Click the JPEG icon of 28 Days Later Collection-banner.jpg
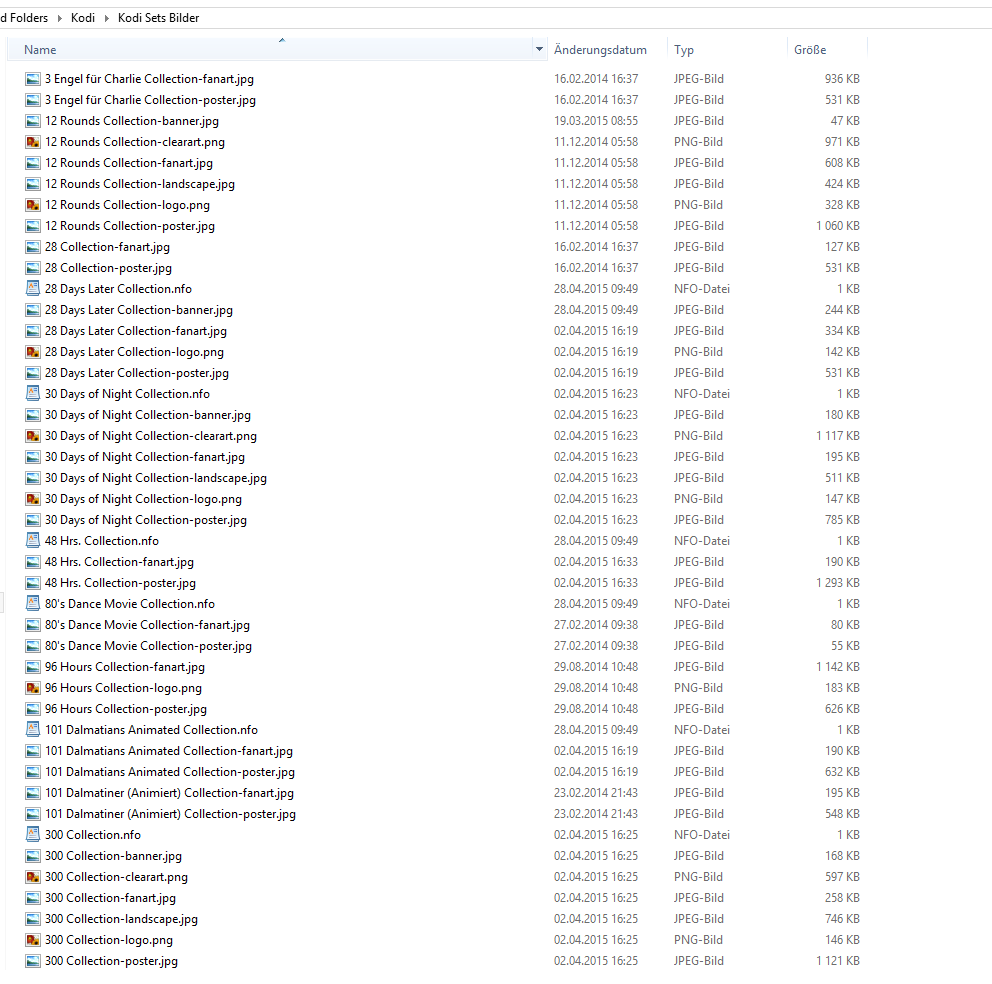Screen dimensions: 992x984 pos(33,310)
